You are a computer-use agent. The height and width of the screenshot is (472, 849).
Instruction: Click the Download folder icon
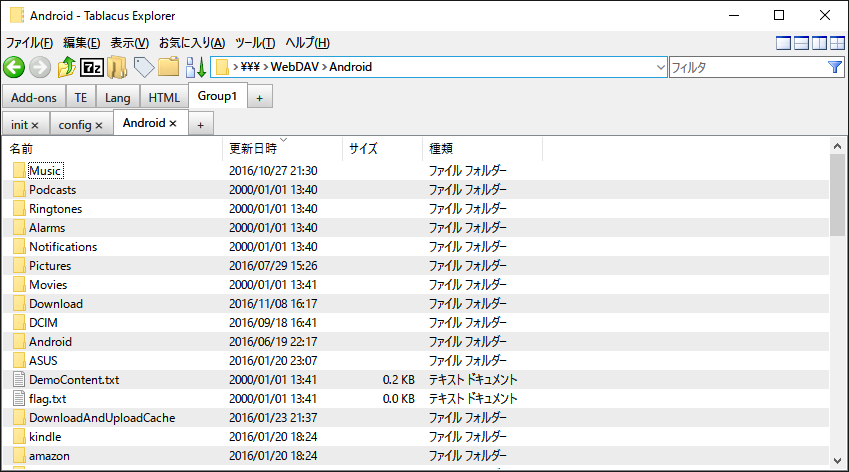point(19,304)
